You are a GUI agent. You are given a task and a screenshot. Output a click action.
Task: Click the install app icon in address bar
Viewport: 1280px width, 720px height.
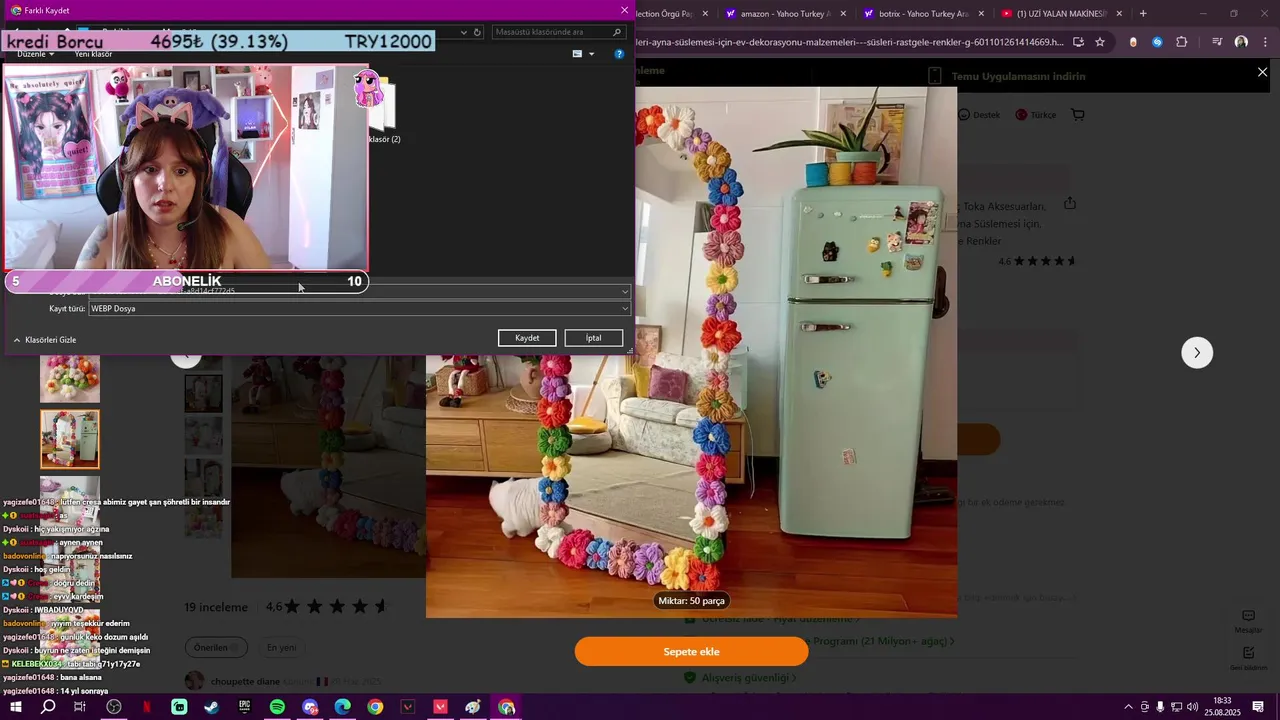point(1078,42)
